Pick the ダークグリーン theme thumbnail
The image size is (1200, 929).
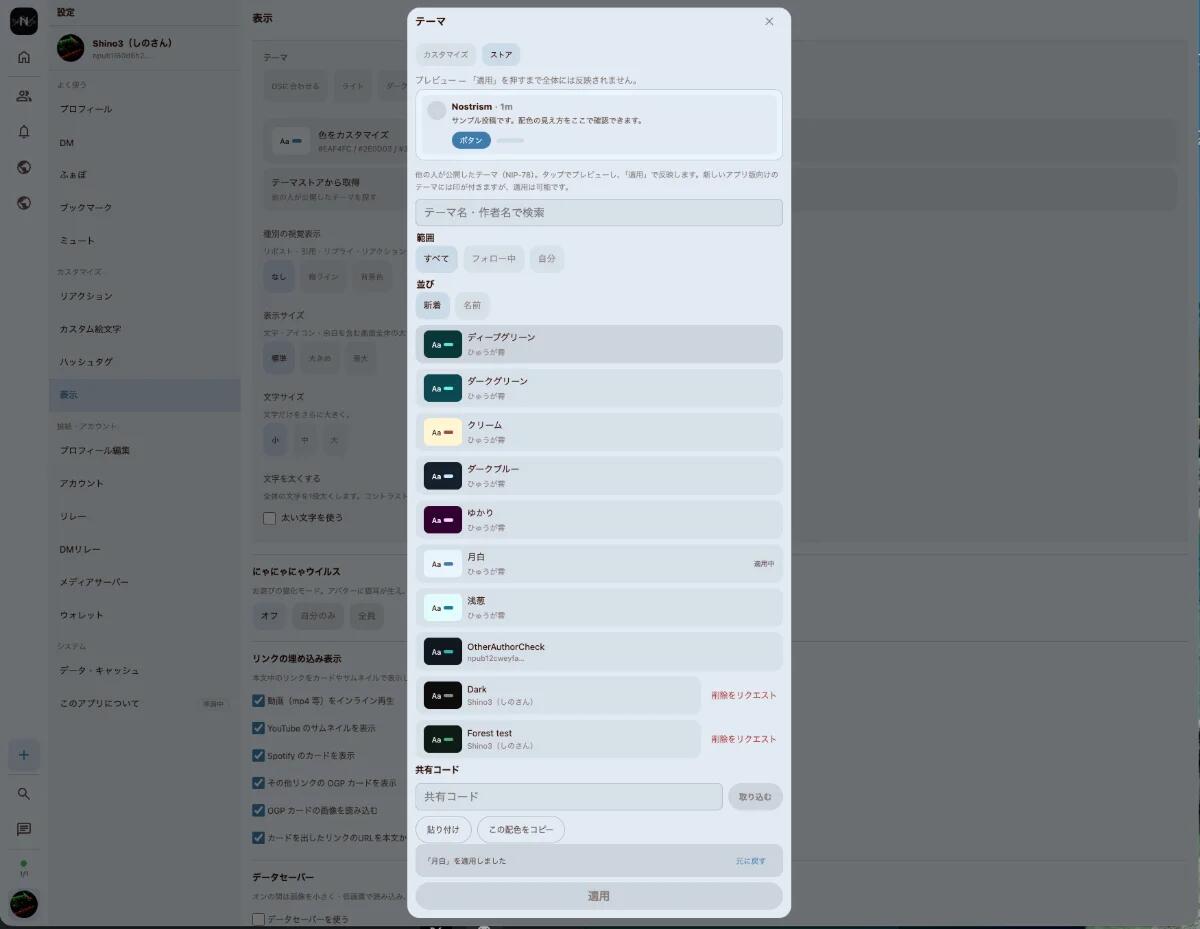pyautogui.click(x=443, y=388)
